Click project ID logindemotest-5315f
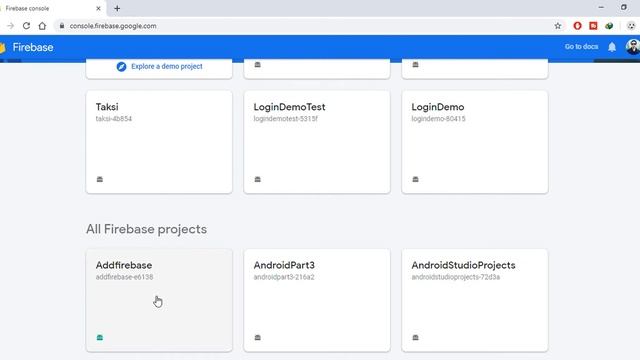Screen dimensions: 640x360 click(x=286, y=119)
